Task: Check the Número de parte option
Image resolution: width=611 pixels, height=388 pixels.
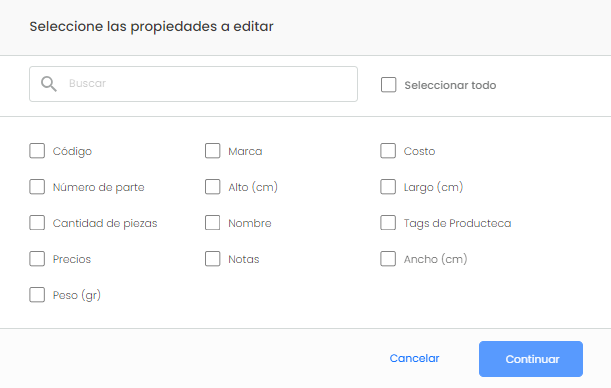Action: pos(37,187)
